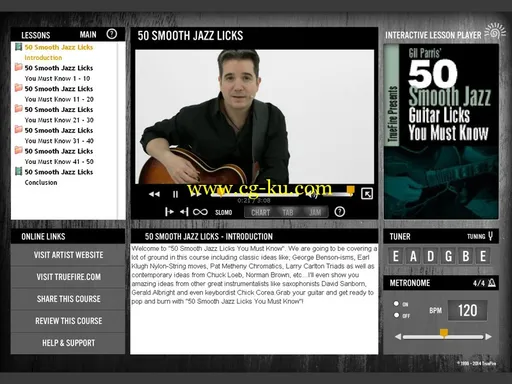Viewport: 512px width, 384px height.
Task: Increase tempo with right slider arrow
Action: click(x=488, y=337)
